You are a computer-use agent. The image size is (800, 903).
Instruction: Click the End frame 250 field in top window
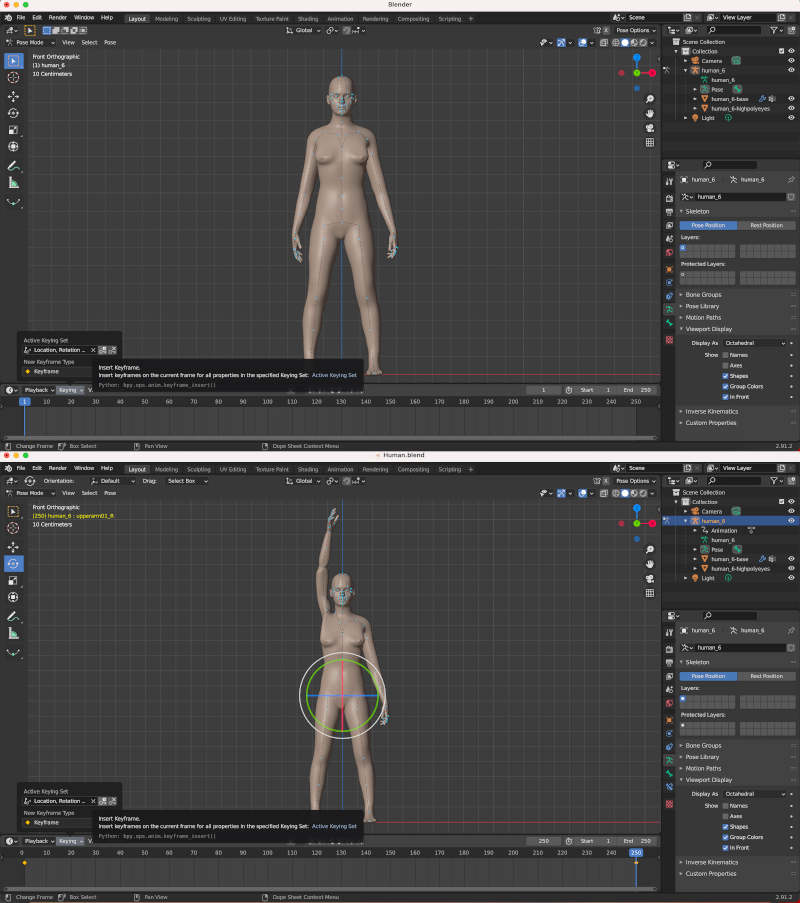(639, 390)
